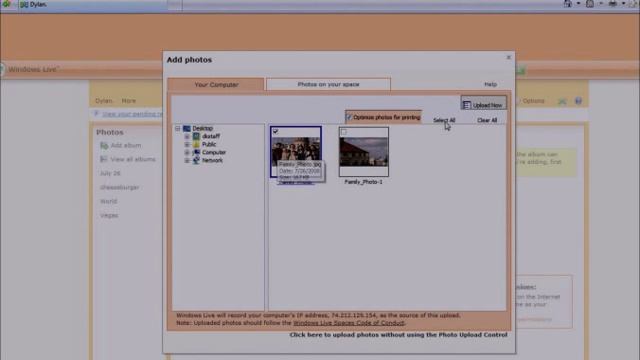Open Options in the background page
This screenshot has width=640, height=360.
click(x=533, y=101)
